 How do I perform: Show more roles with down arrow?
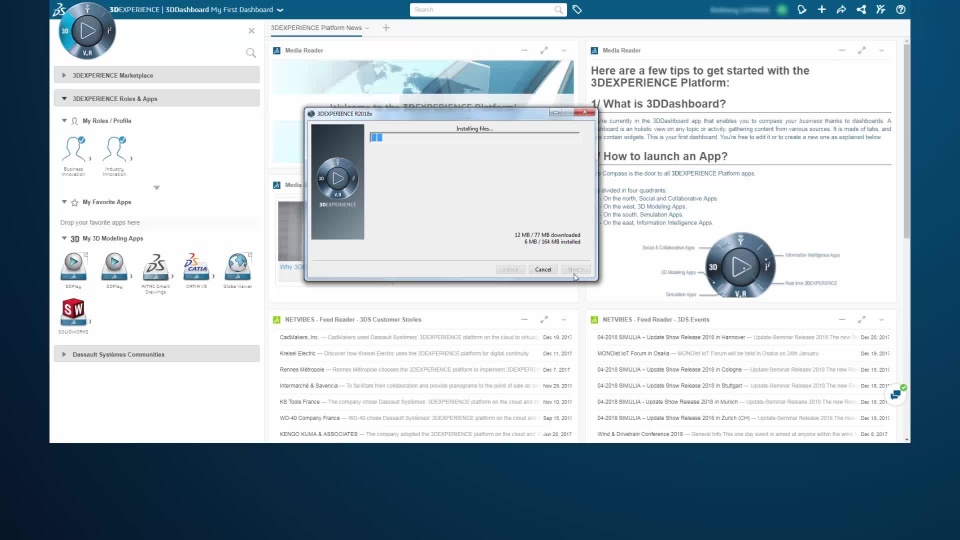pyautogui.click(x=157, y=188)
